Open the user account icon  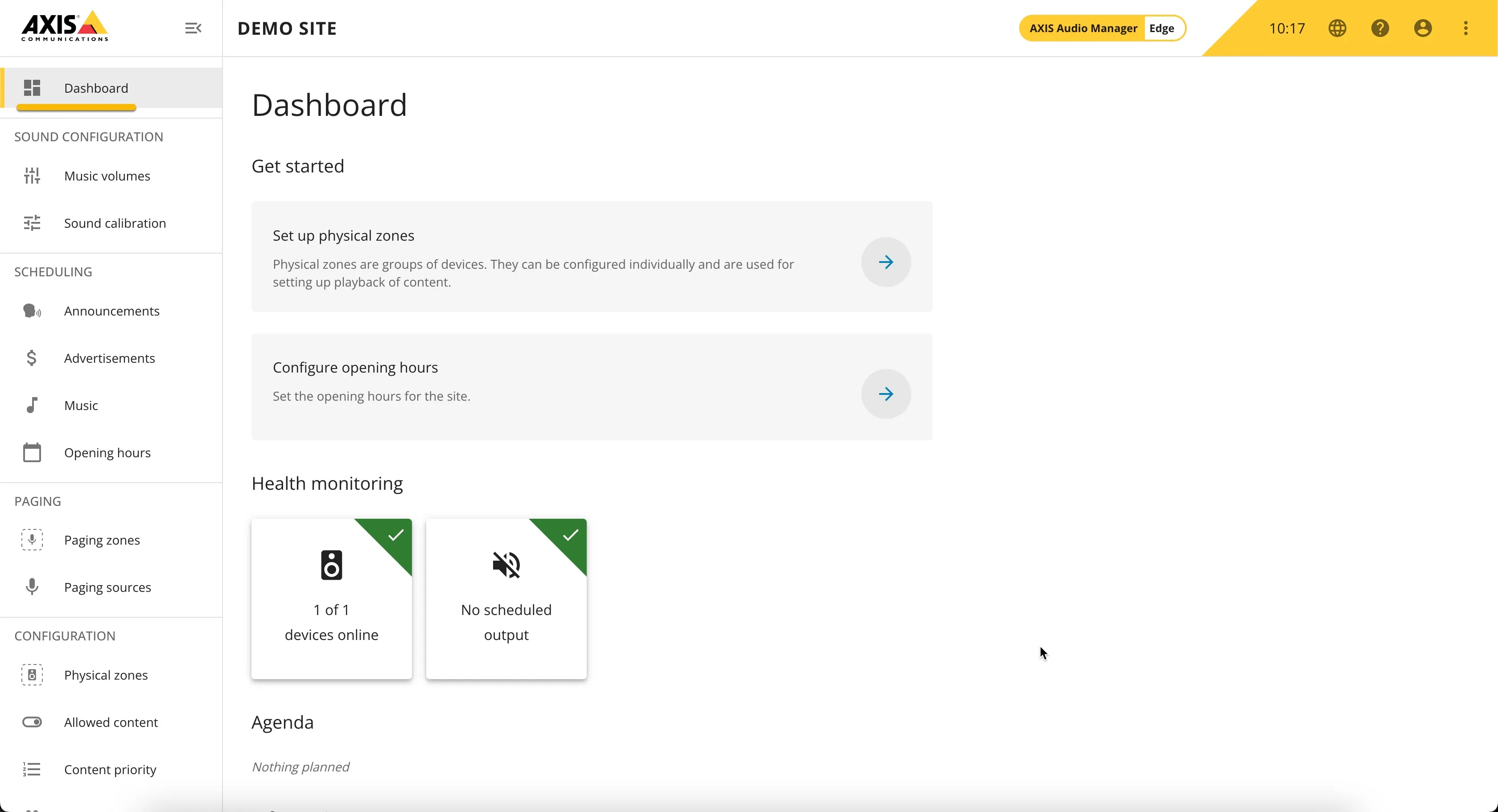1423,28
